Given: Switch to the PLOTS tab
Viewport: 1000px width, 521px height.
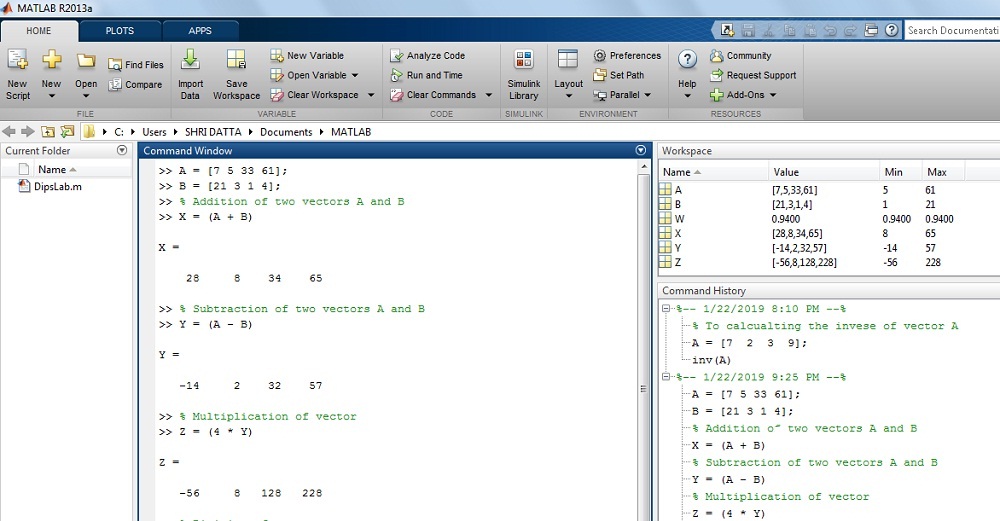Looking at the screenshot, I should click(x=119, y=31).
